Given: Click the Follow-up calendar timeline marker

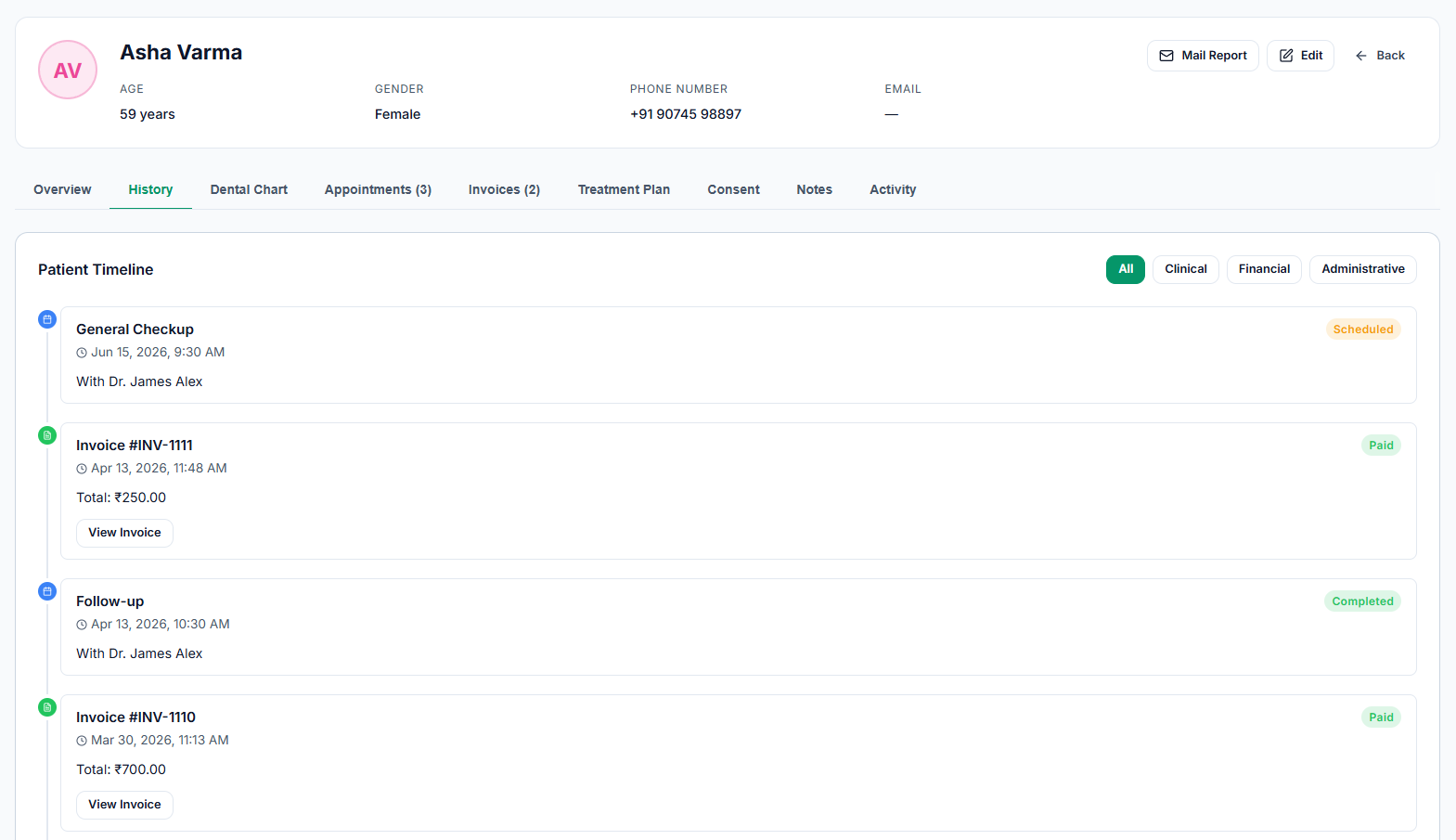Looking at the screenshot, I should pos(47,591).
